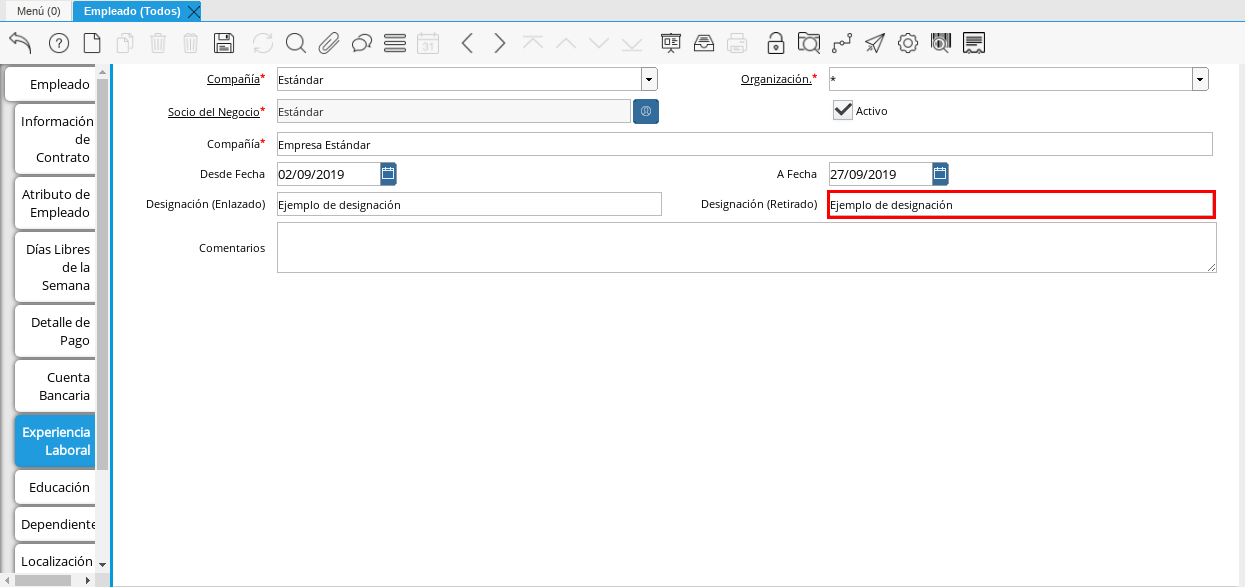Toggle grid view with the lines icon

click(x=395, y=43)
